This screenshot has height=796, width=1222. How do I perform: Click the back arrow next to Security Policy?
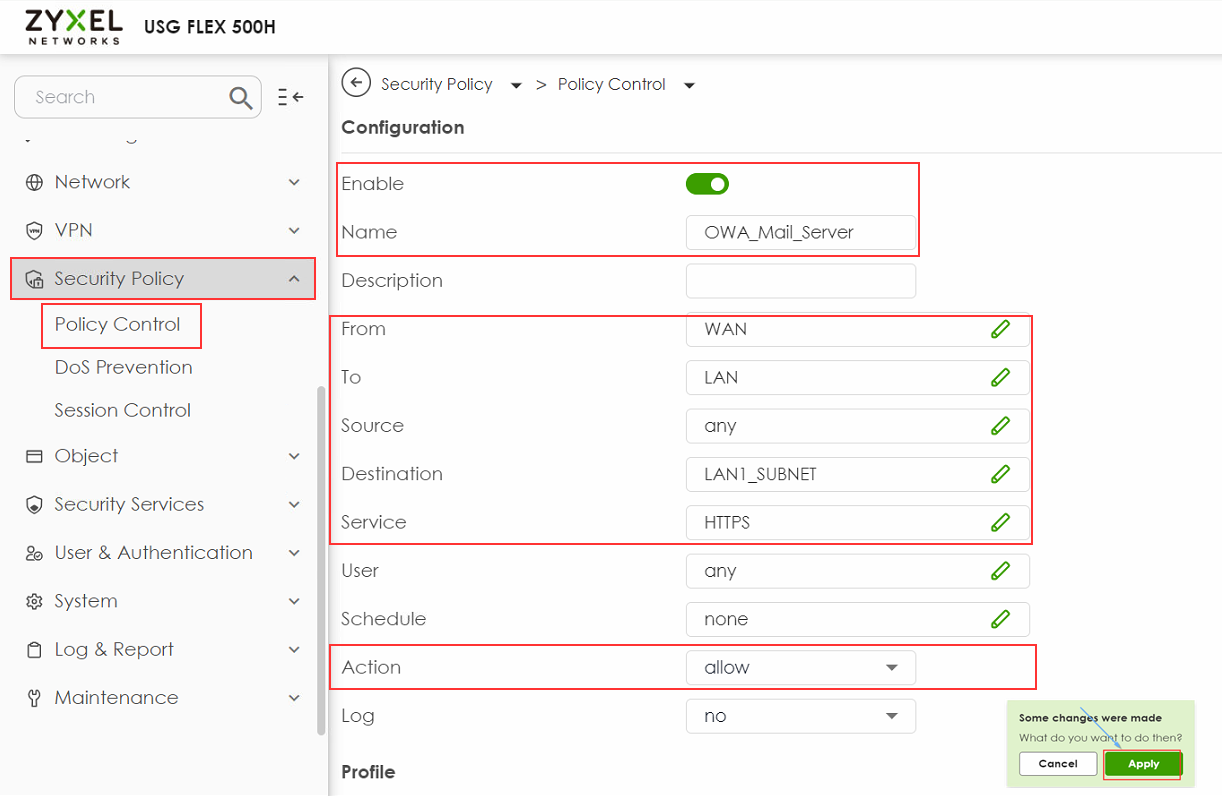pyautogui.click(x=356, y=83)
